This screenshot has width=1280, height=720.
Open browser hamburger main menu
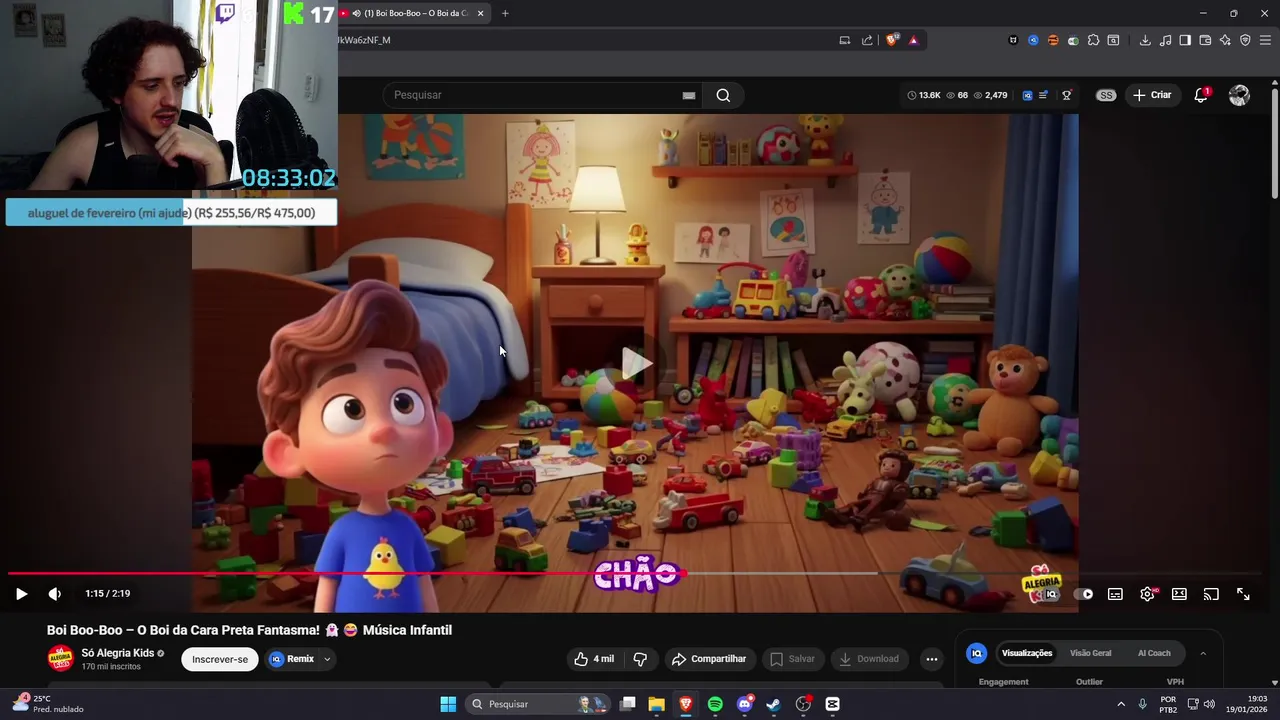(x=1265, y=40)
